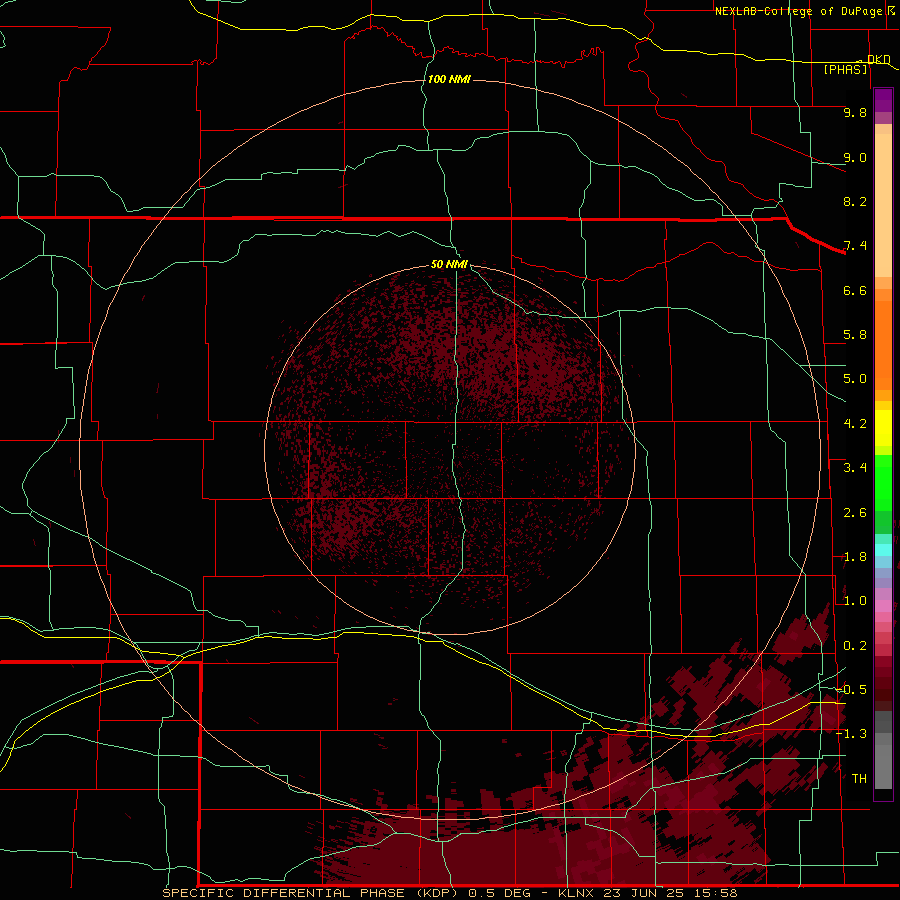The height and width of the screenshot is (900, 900).
Task: Click the -1.3 scale value
Action: (852, 734)
